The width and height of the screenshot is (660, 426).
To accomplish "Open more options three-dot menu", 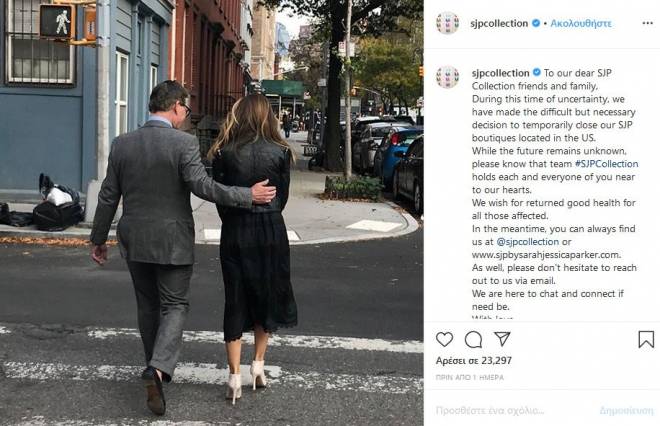I will pyautogui.click(x=647, y=23).
